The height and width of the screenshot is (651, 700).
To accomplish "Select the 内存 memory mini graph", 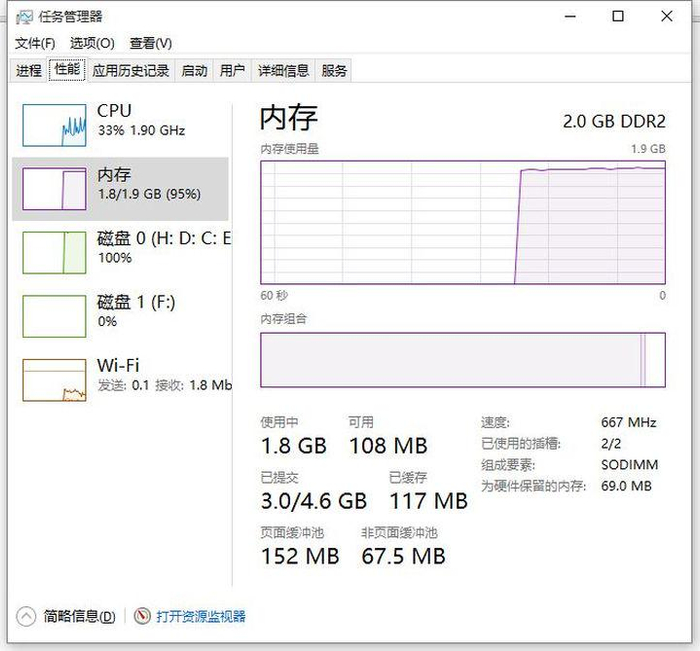I will (x=54, y=187).
